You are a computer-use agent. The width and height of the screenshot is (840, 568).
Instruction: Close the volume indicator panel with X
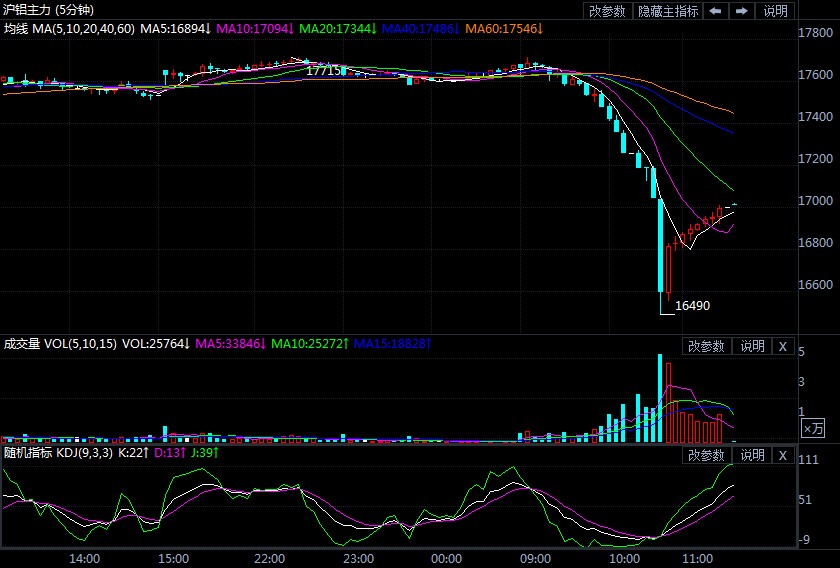(x=783, y=346)
